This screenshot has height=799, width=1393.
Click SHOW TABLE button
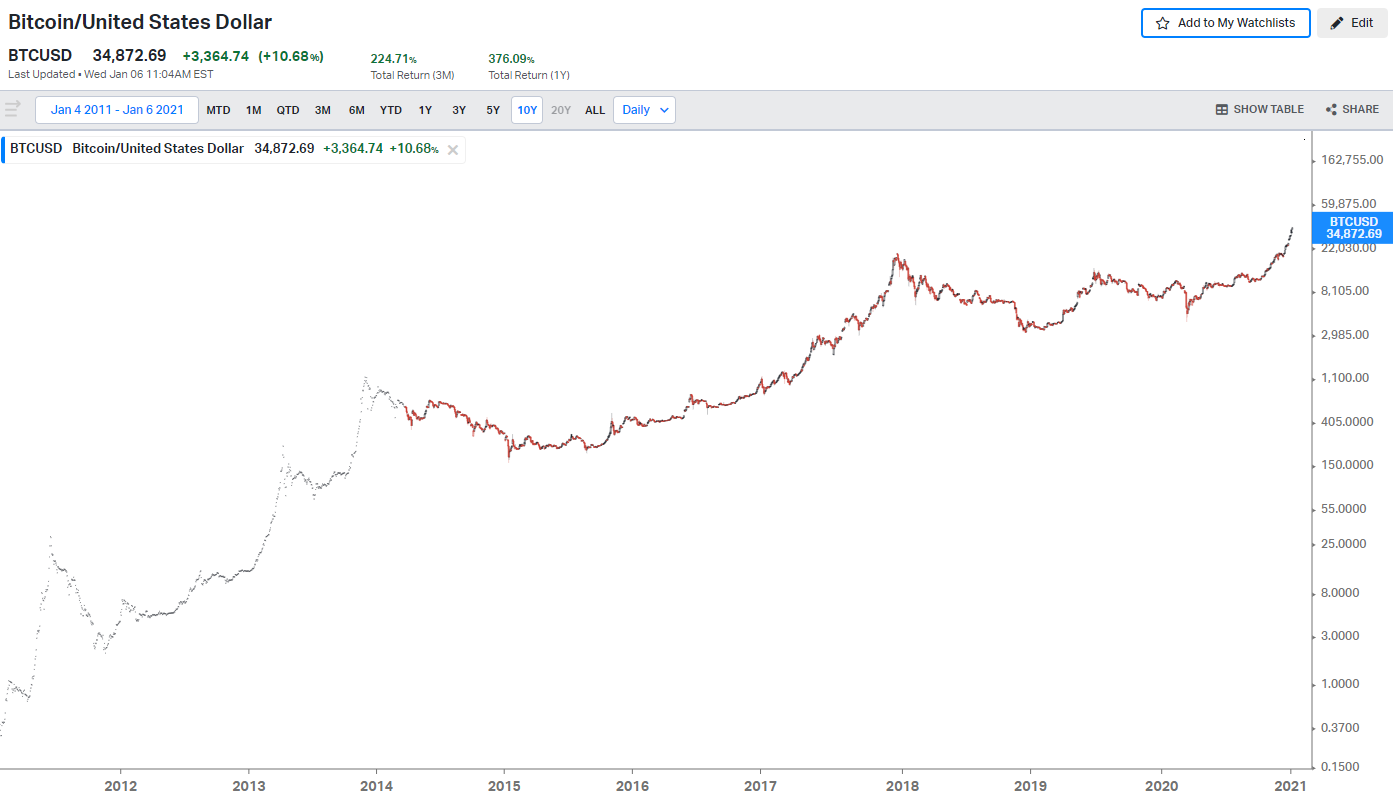(x=1260, y=110)
